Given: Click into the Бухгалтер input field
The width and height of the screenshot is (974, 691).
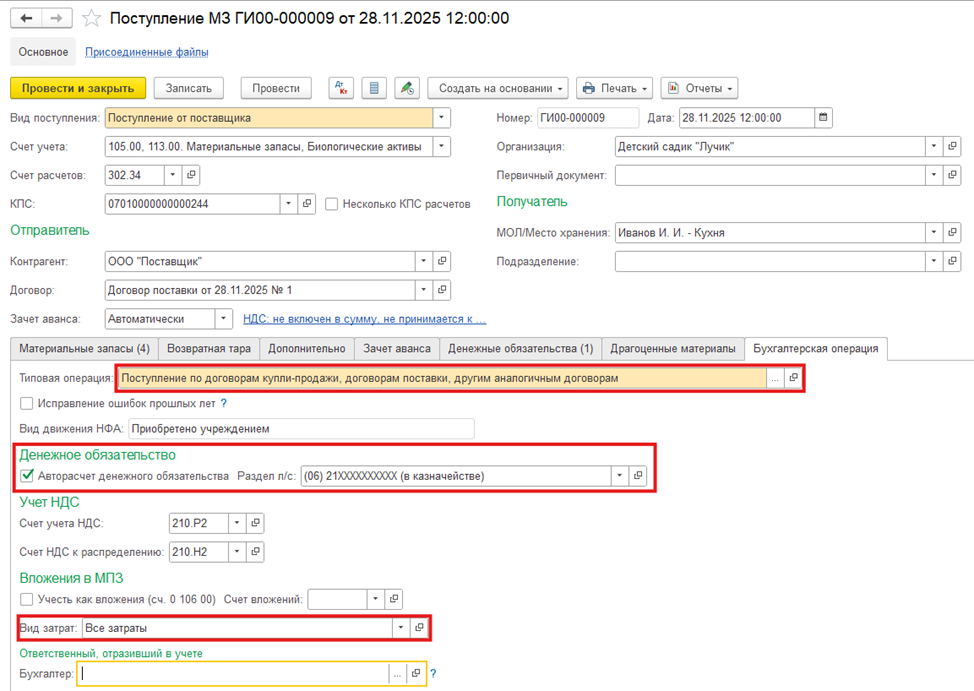Looking at the screenshot, I should pos(233,673).
